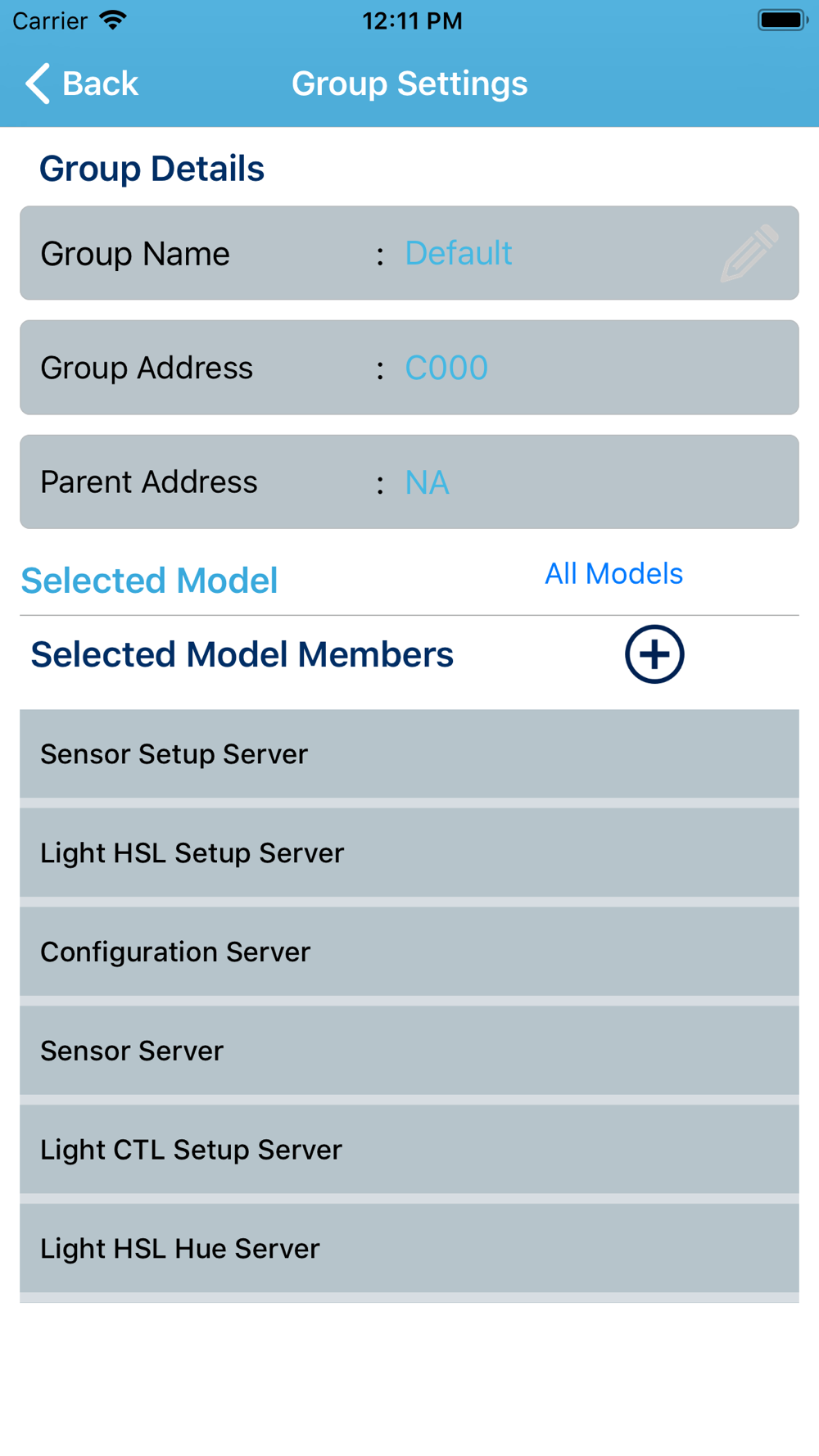Tap the clock time in status bar

tap(412, 20)
